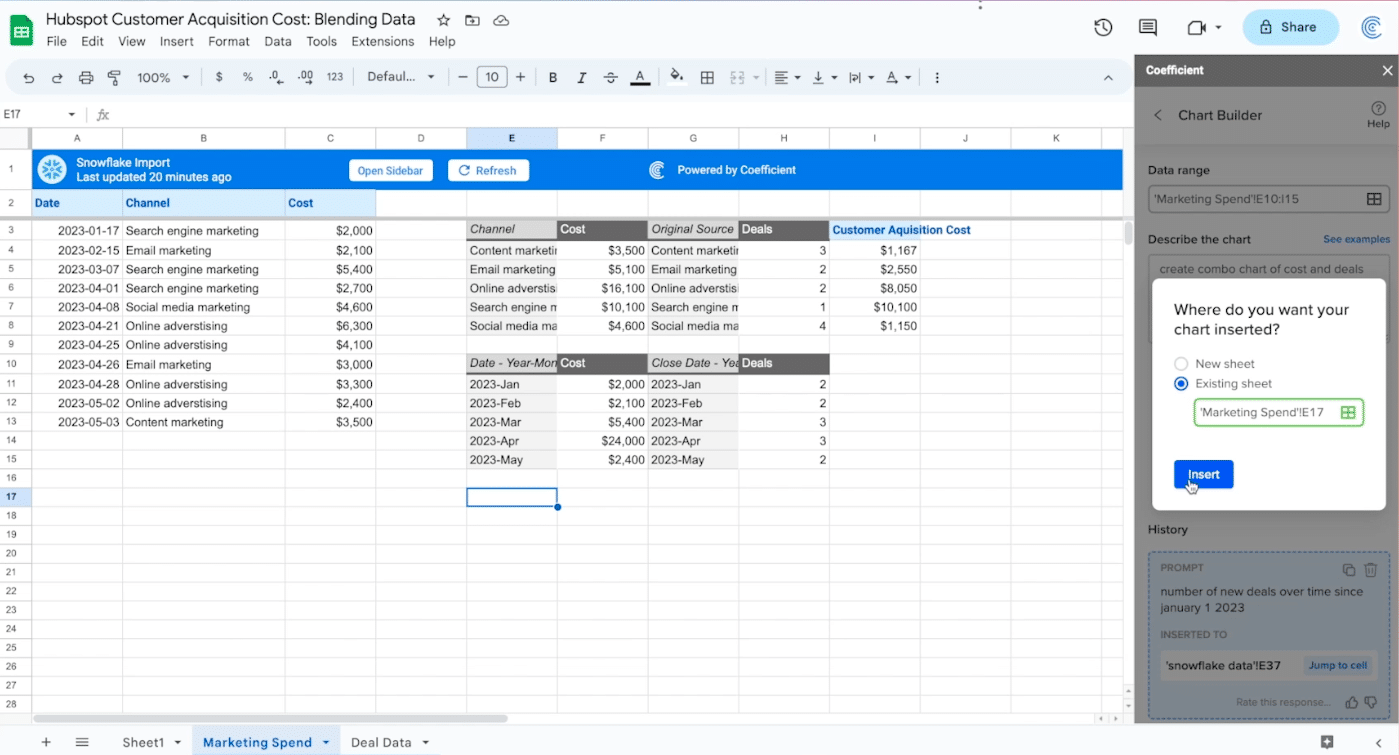Select the New sheet radio option
Image resolution: width=1399 pixels, height=755 pixels.
click(x=1181, y=364)
